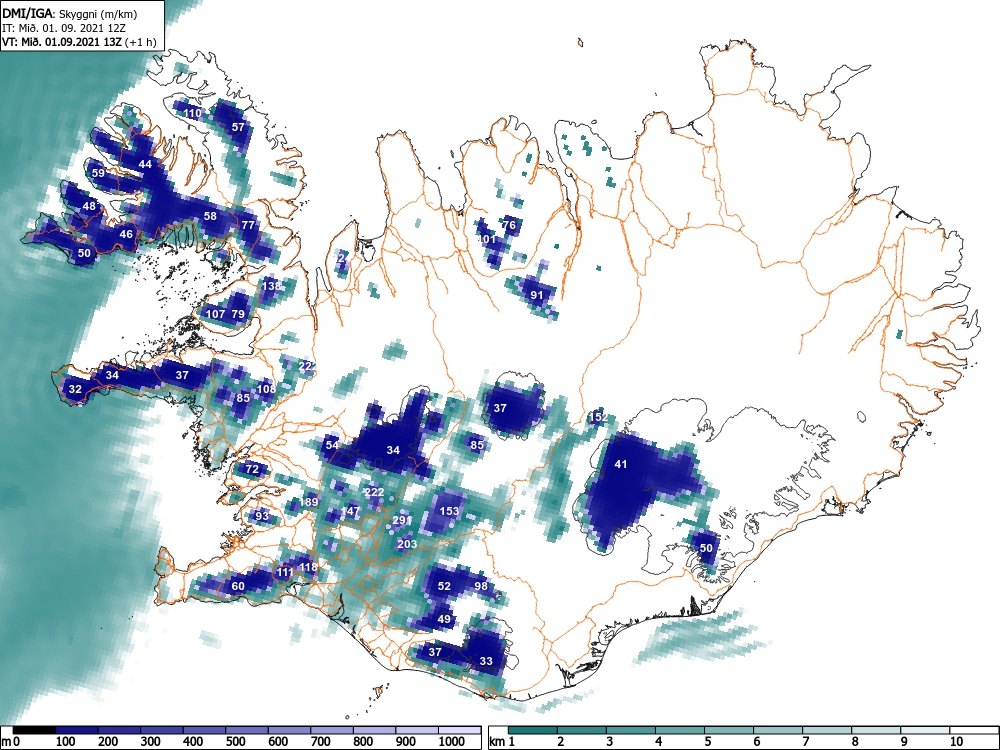Click the '138' visibility value
Image resolution: width=1000 pixels, height=750 pixels.
(x=272, y=286)
